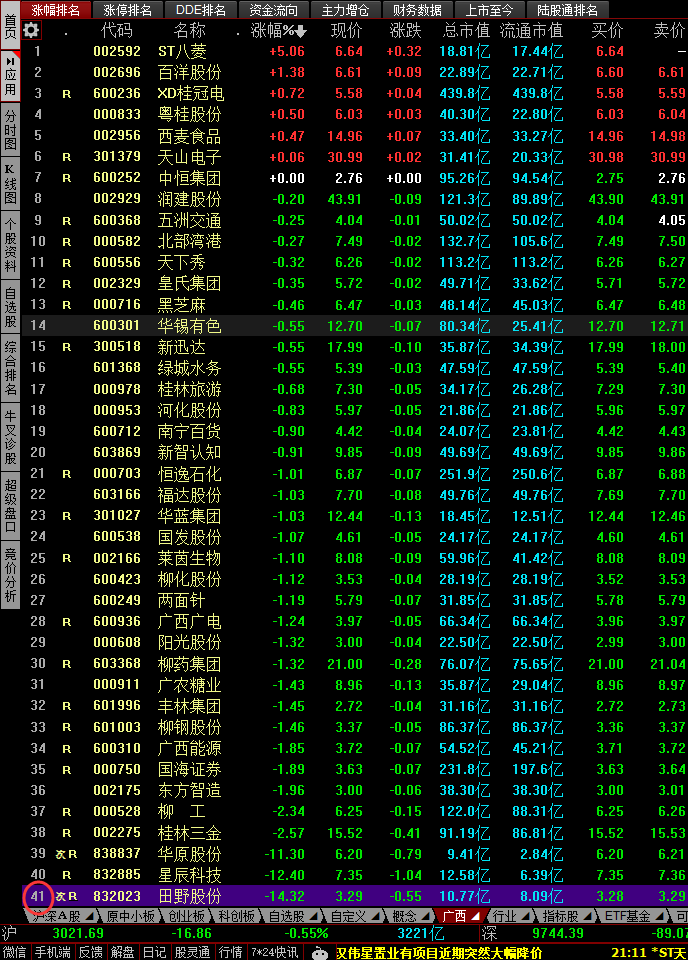Click the 反馈 button
688x960 pixels.
tap(91, 953)
